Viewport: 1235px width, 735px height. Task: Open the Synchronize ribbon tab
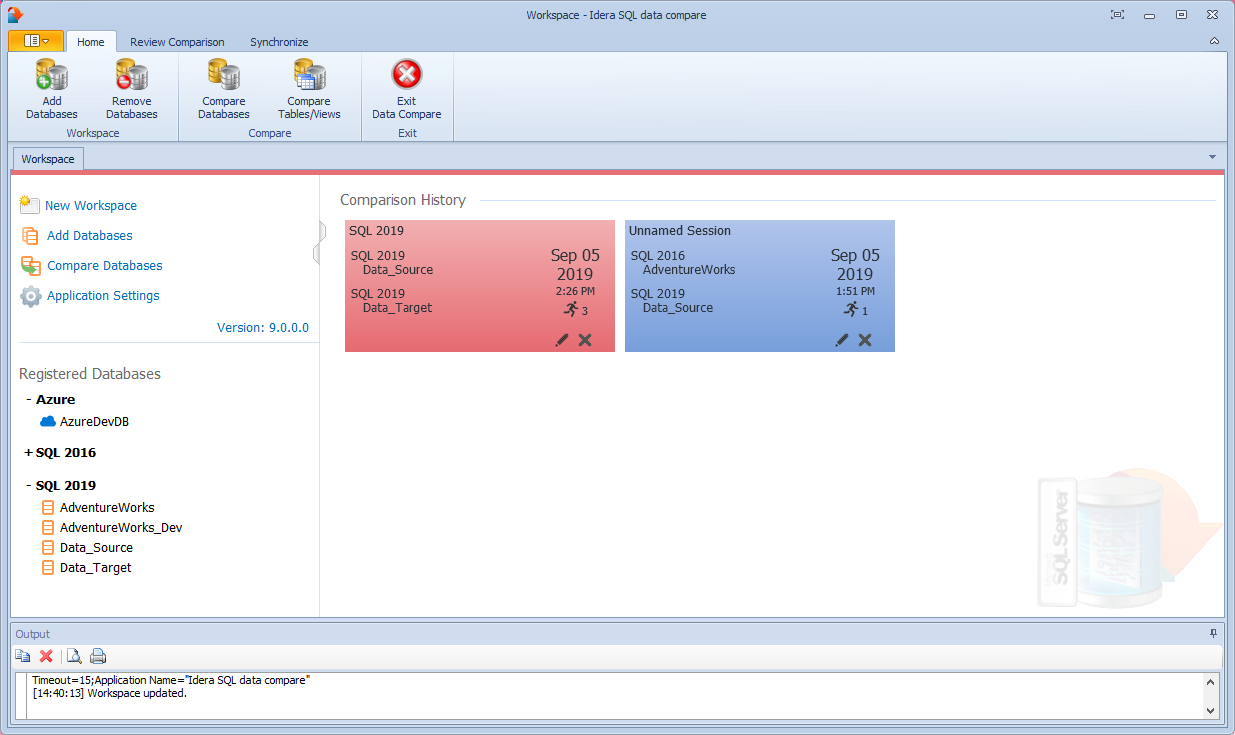coord(279,42)
